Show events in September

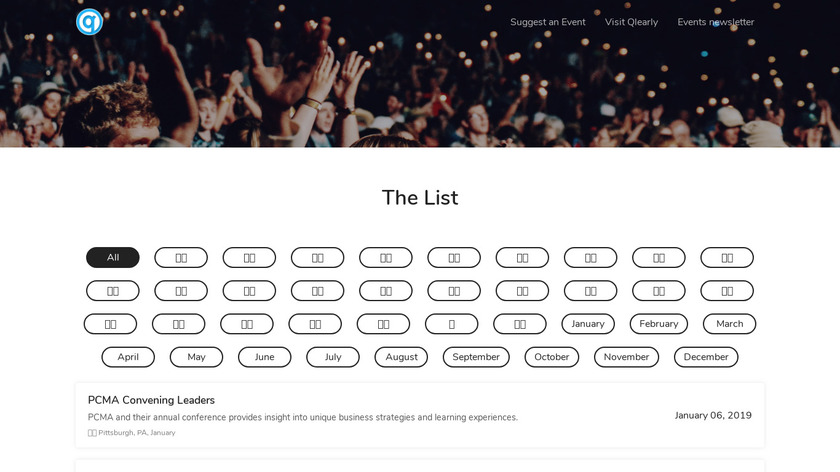point(476,357)
